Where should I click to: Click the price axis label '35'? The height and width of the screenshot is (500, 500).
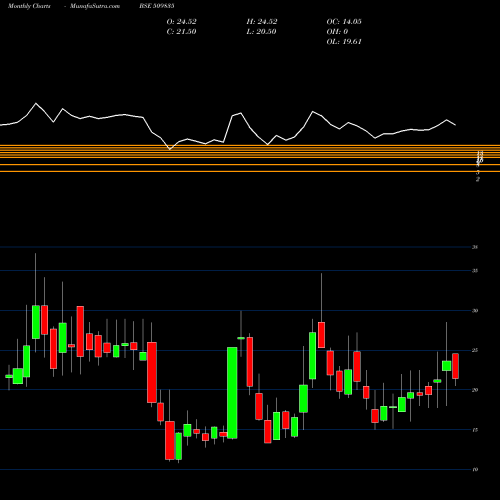tap(475, 271)
